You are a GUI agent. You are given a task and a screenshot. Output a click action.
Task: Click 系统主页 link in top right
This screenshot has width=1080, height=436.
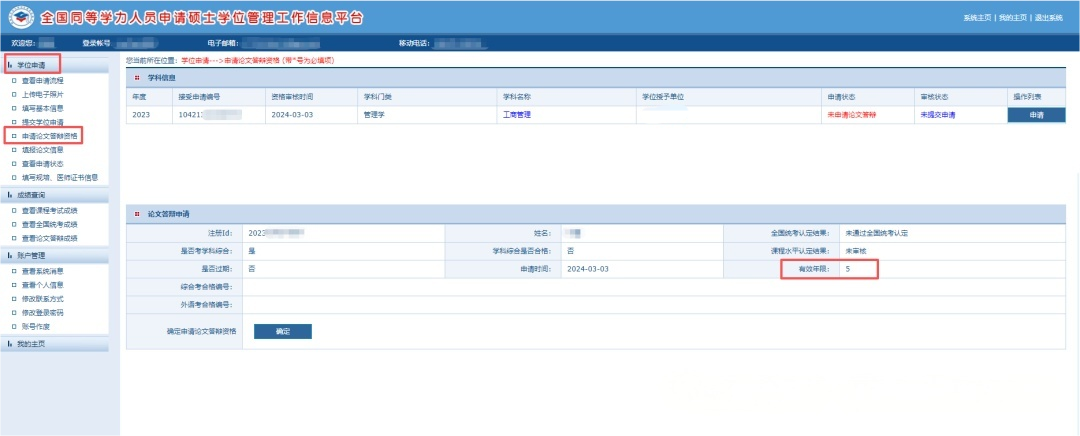[978, 18]
